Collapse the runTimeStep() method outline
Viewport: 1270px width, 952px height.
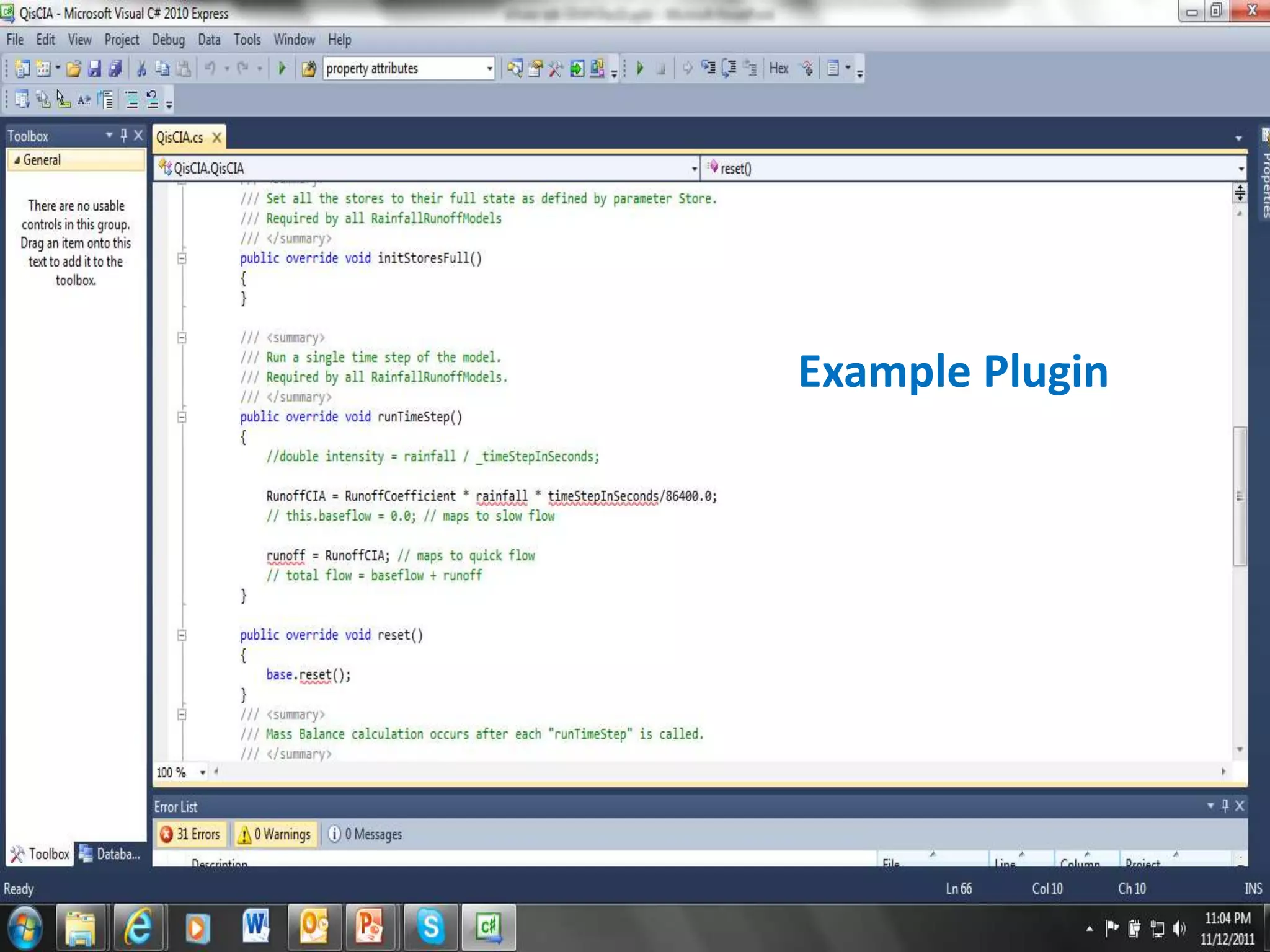(x=182, y=417)
